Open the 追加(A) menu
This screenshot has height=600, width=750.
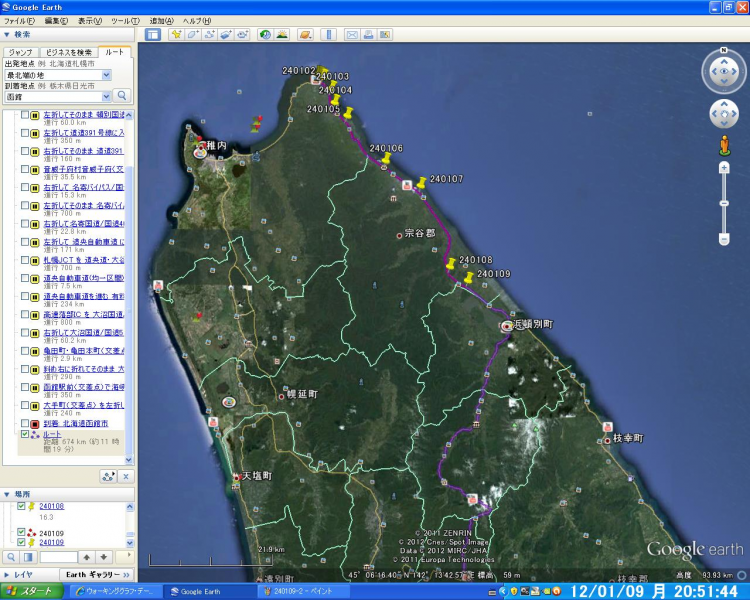pos(162,21)
